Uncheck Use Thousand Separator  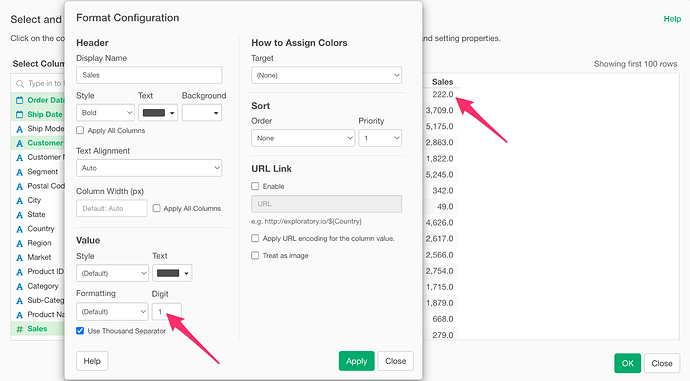[x=80, y=331]
